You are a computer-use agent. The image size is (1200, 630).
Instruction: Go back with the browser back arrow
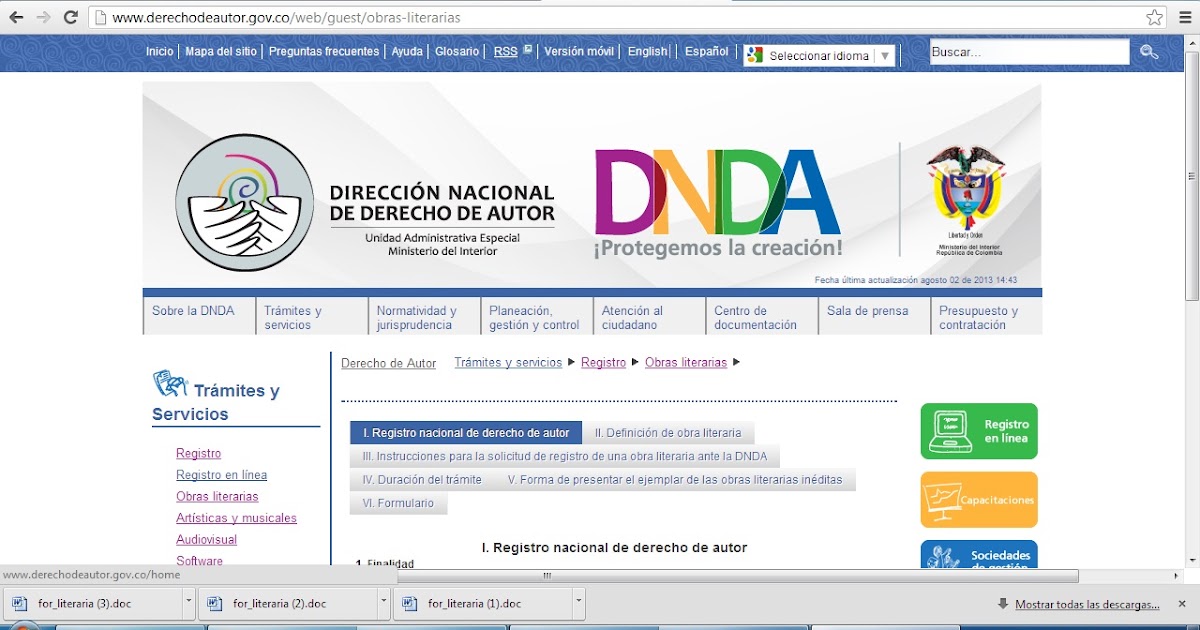pos(15,17)
